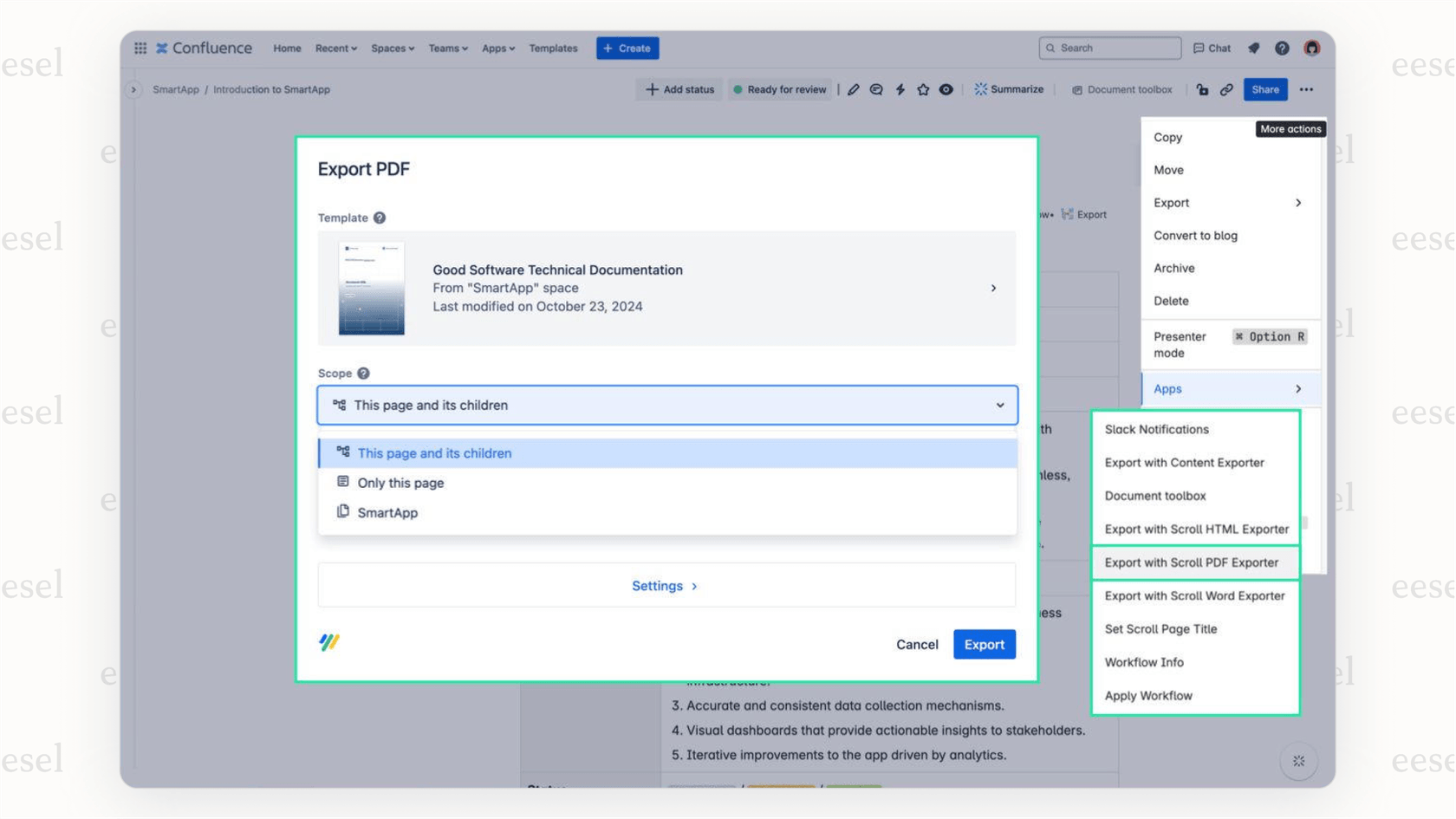Open the Spaces dropdown in the navigation
The height and width of the screenshot is (819, 1456).
pos(391,49)
